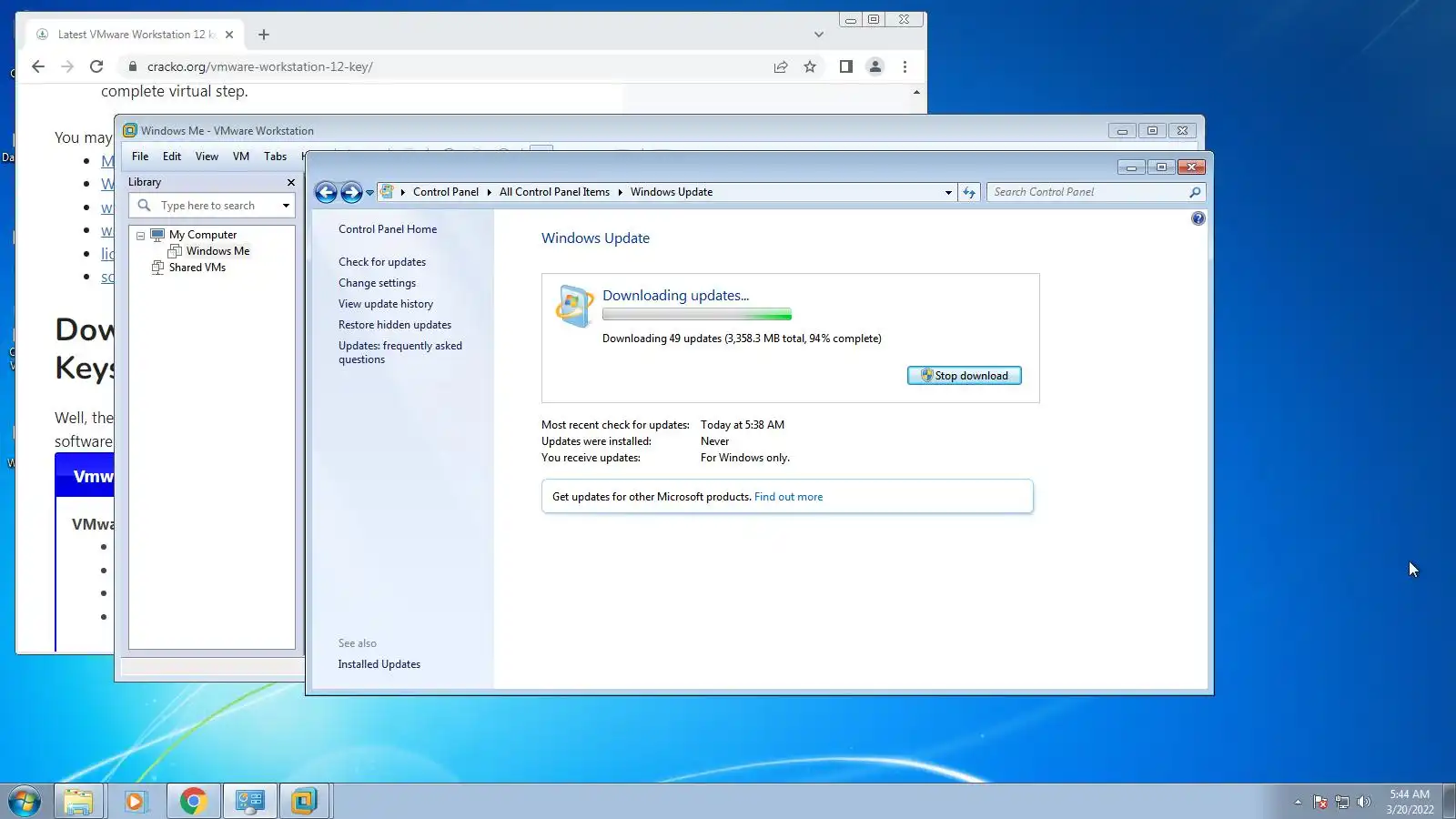Select All Control Panel Items breadcrumb

click(x=554, y=192)
